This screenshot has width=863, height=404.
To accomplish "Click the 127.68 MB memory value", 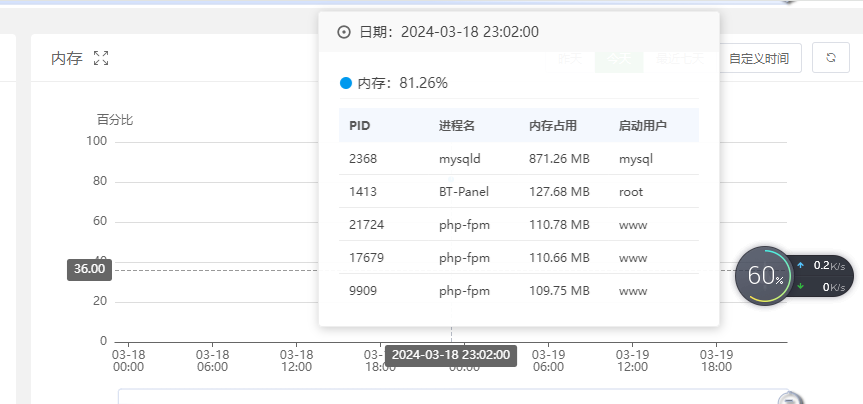I will click(559, 192).
